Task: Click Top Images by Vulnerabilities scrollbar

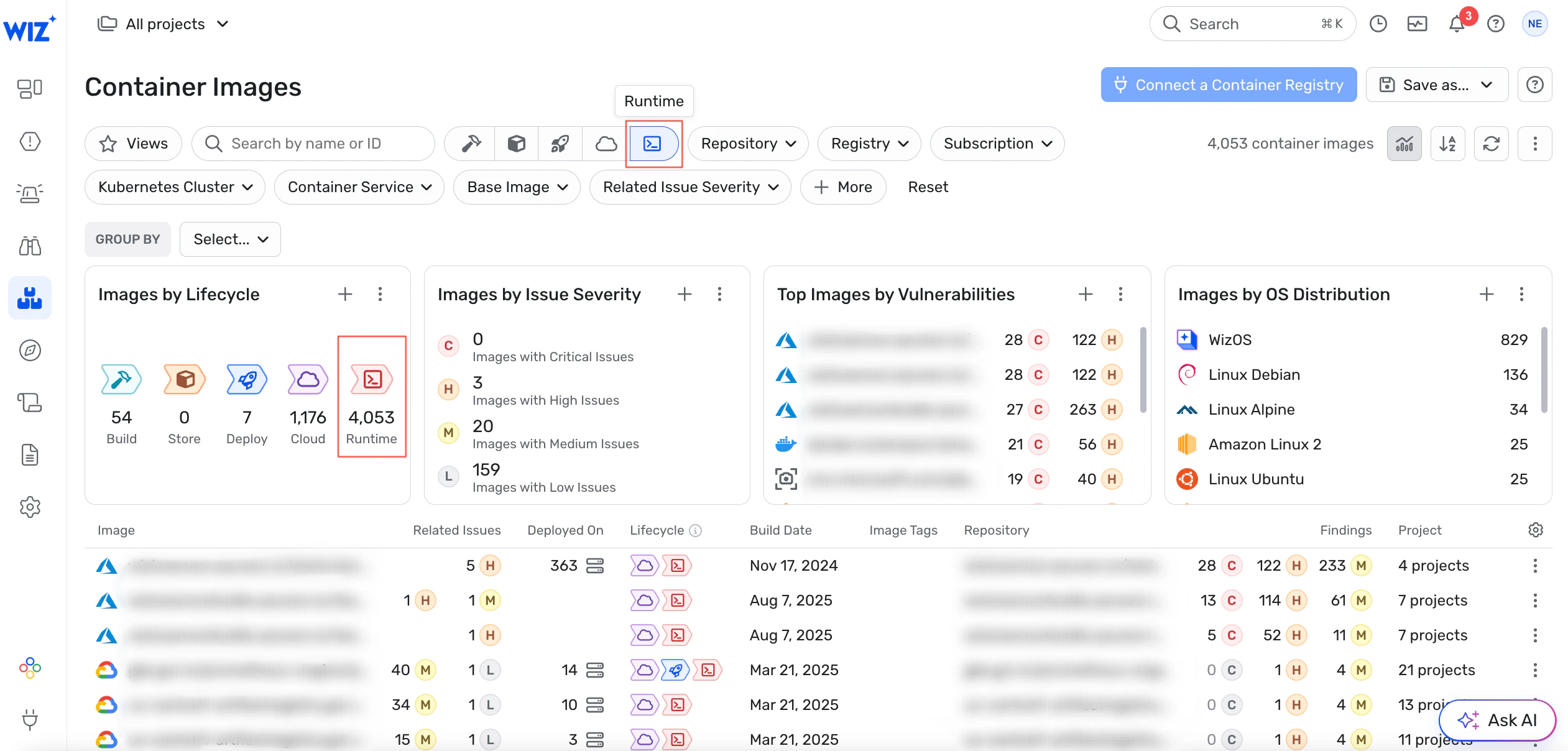Action: tap(1143, 370)
